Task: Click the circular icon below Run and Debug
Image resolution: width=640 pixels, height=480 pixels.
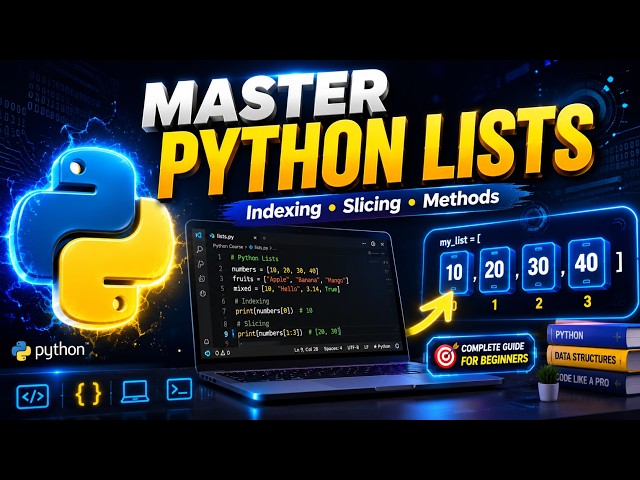Action: (203, 293)
